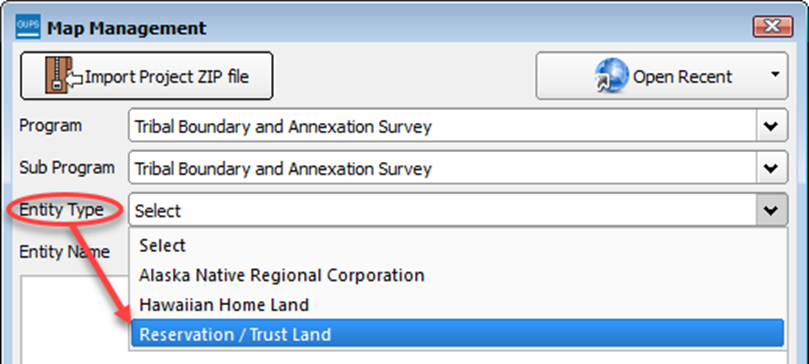
Task: Click the Entity Type label
Action: point(61,210)
